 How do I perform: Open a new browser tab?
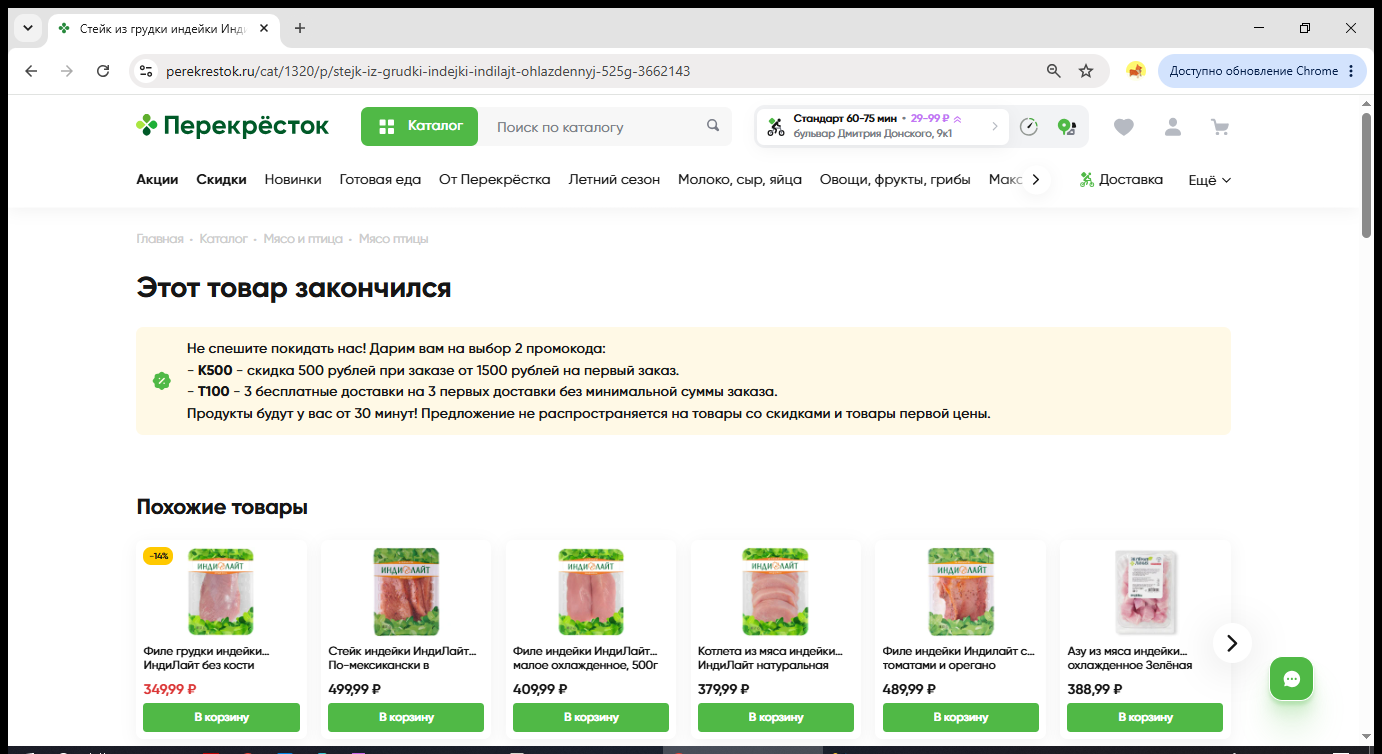click(300, 28)
